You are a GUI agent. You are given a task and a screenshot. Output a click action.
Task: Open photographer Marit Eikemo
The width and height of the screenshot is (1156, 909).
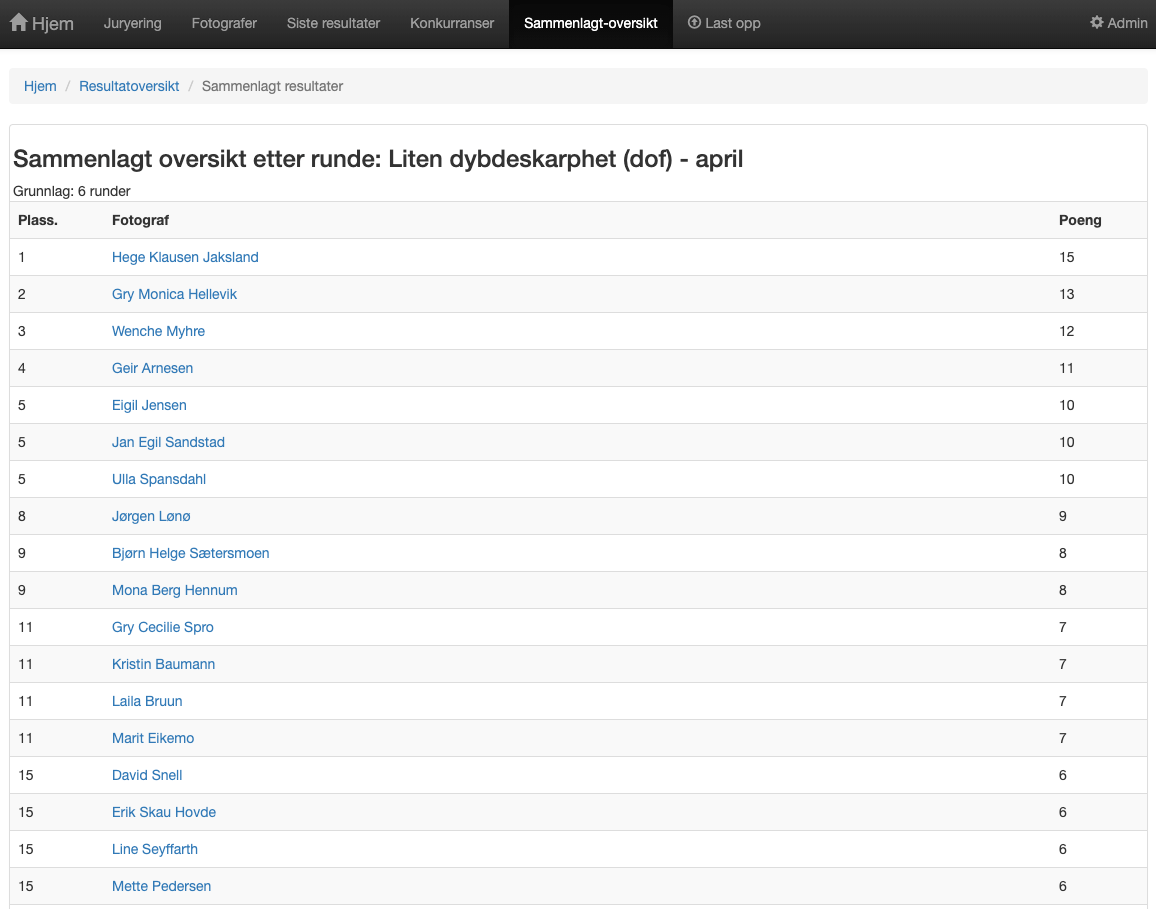(x=153, y=738)
